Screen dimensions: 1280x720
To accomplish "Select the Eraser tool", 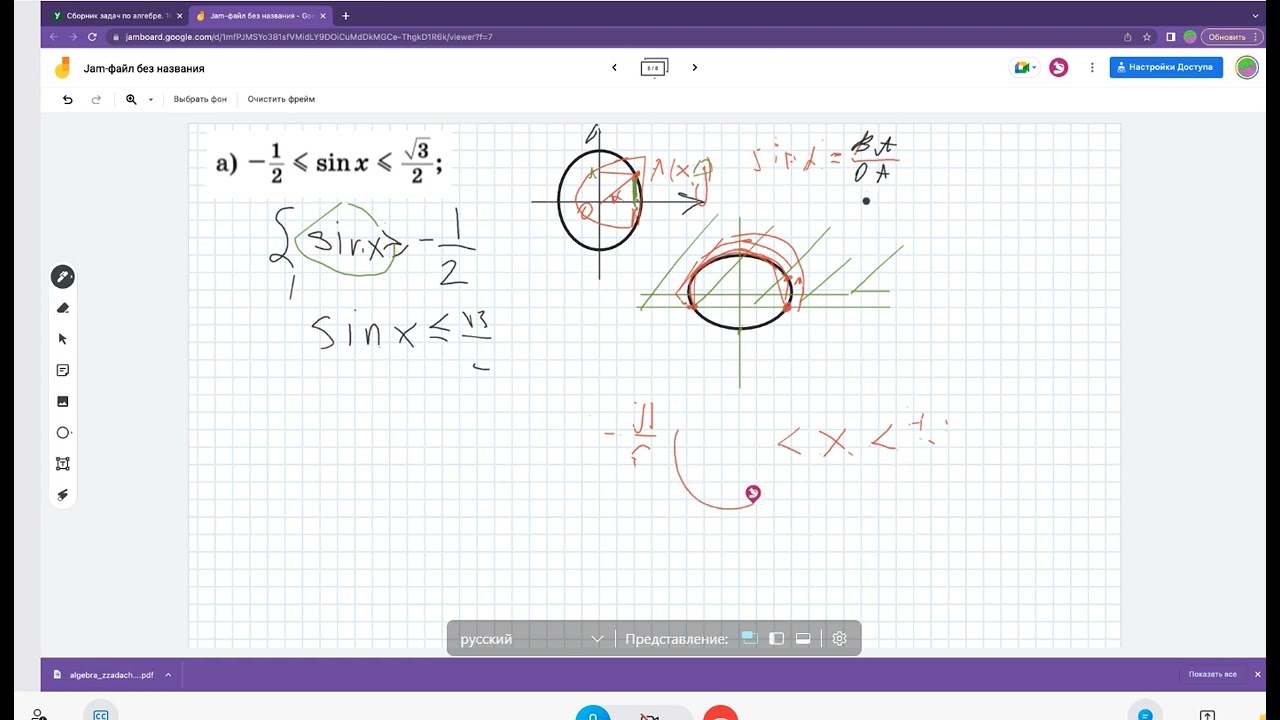I will click(x=63, y=308).
